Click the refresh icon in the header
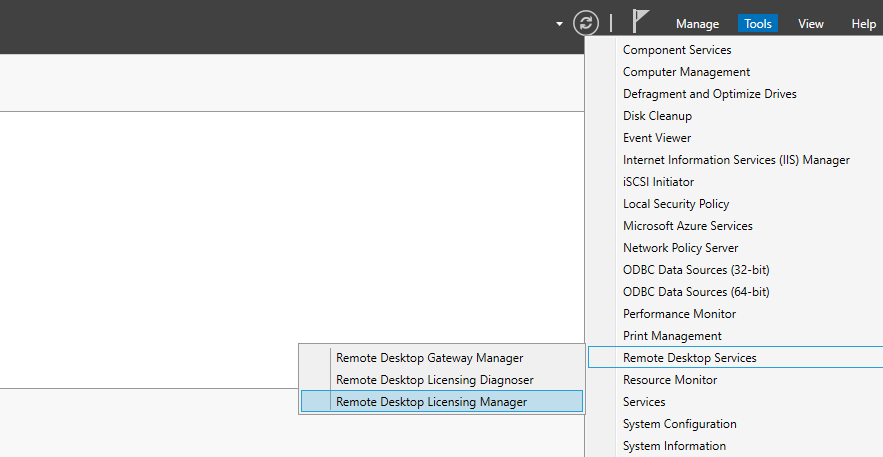The width and height of the screenshot is (883, 457). [x=586, y=23]
